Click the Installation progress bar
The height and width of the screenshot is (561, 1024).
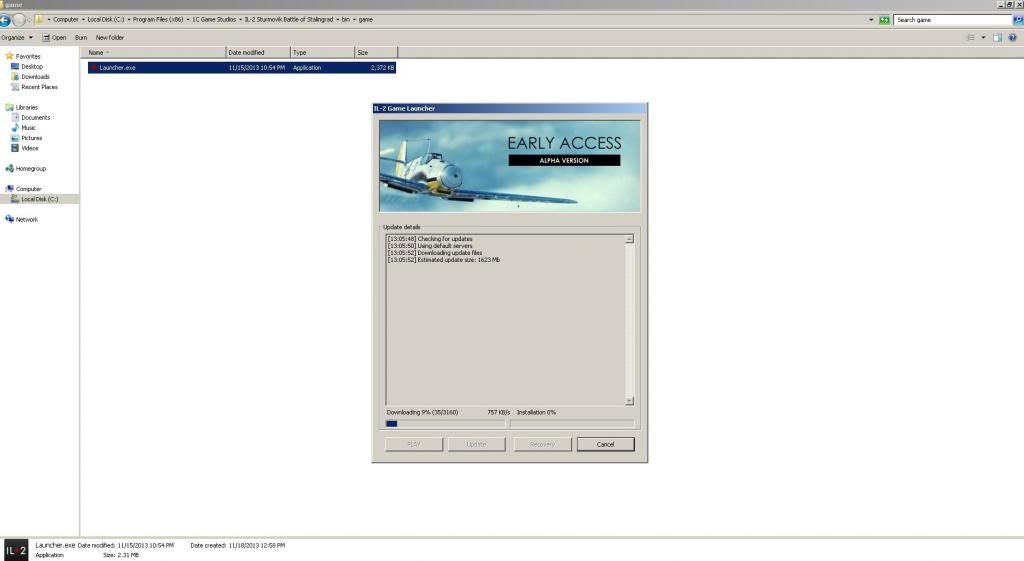coord(571,424)
